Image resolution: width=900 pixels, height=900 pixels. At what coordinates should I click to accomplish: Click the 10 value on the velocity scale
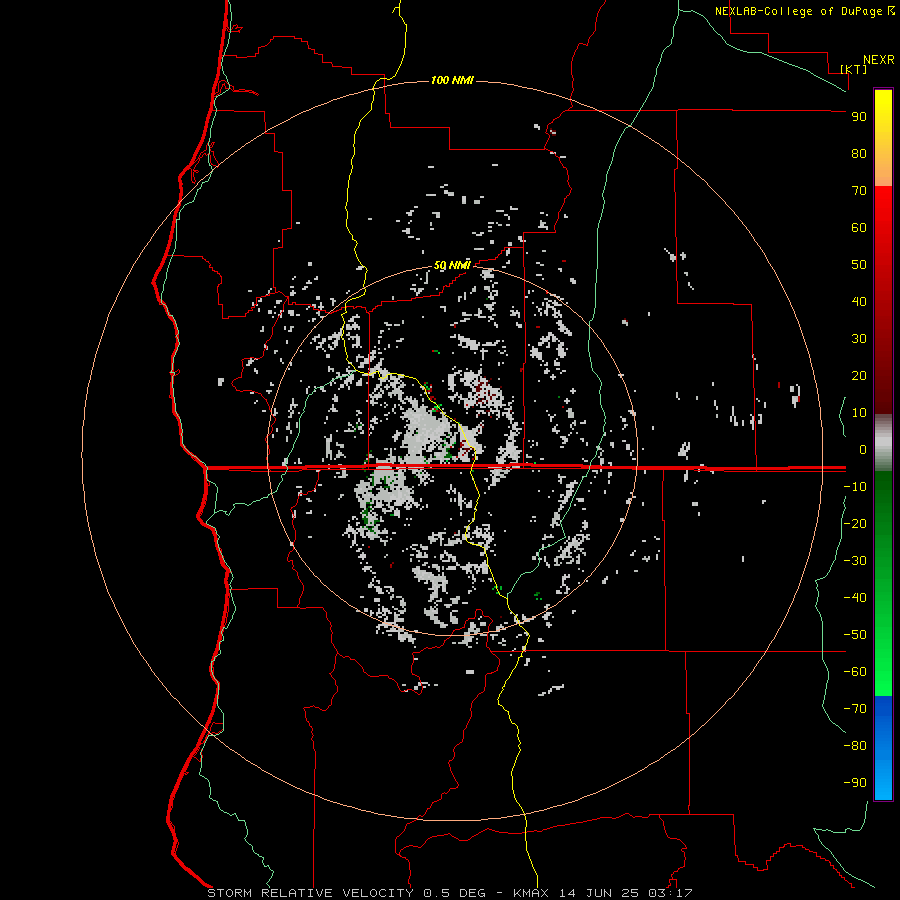pos(859,413)
